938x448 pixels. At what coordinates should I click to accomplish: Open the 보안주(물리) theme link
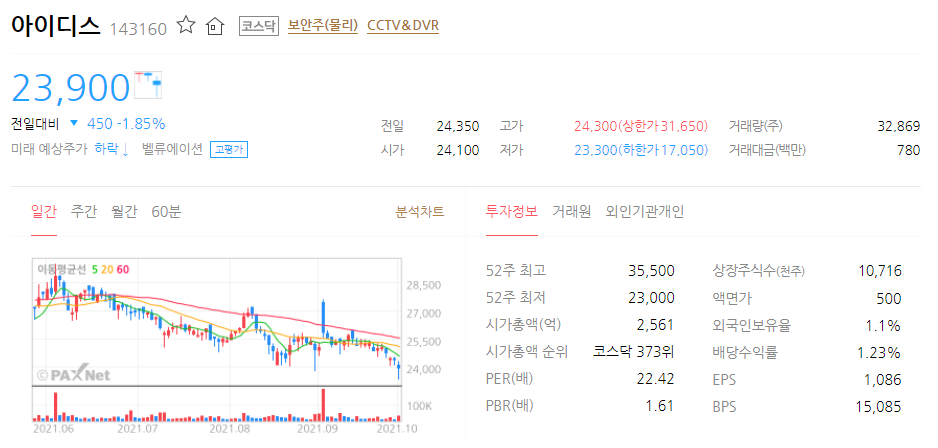[323, 26]
